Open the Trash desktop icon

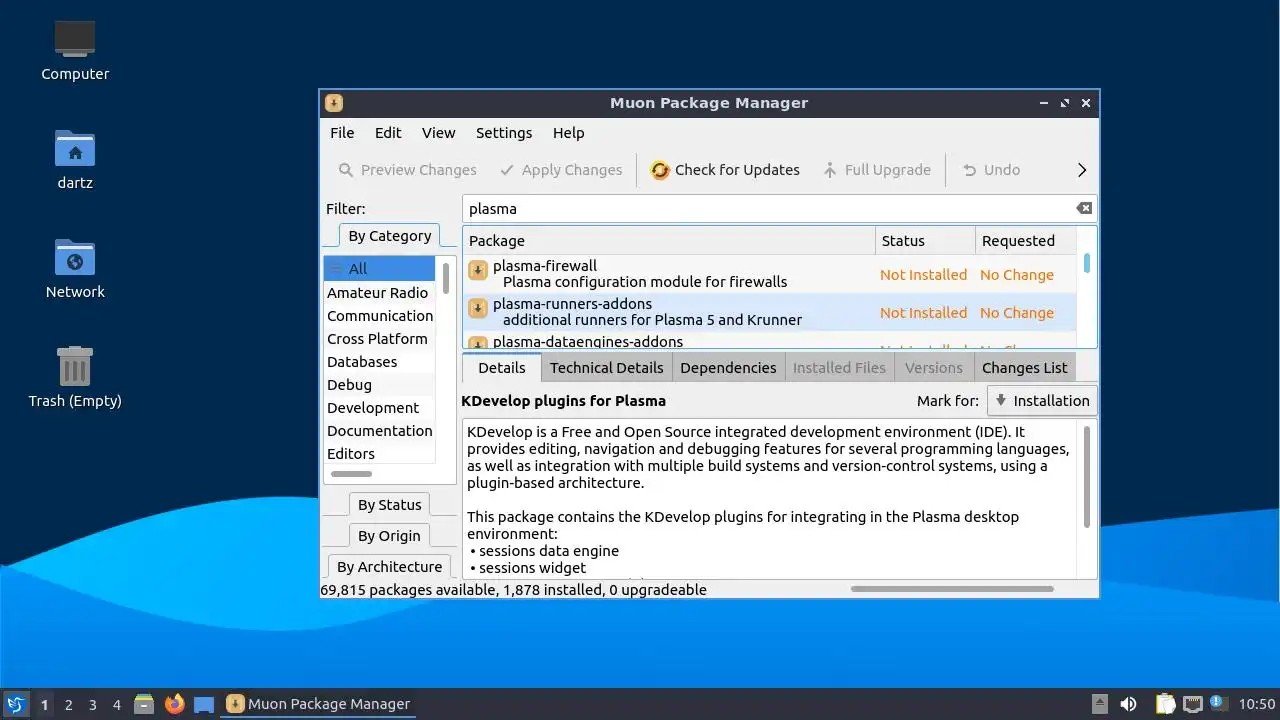click(75, 377)
